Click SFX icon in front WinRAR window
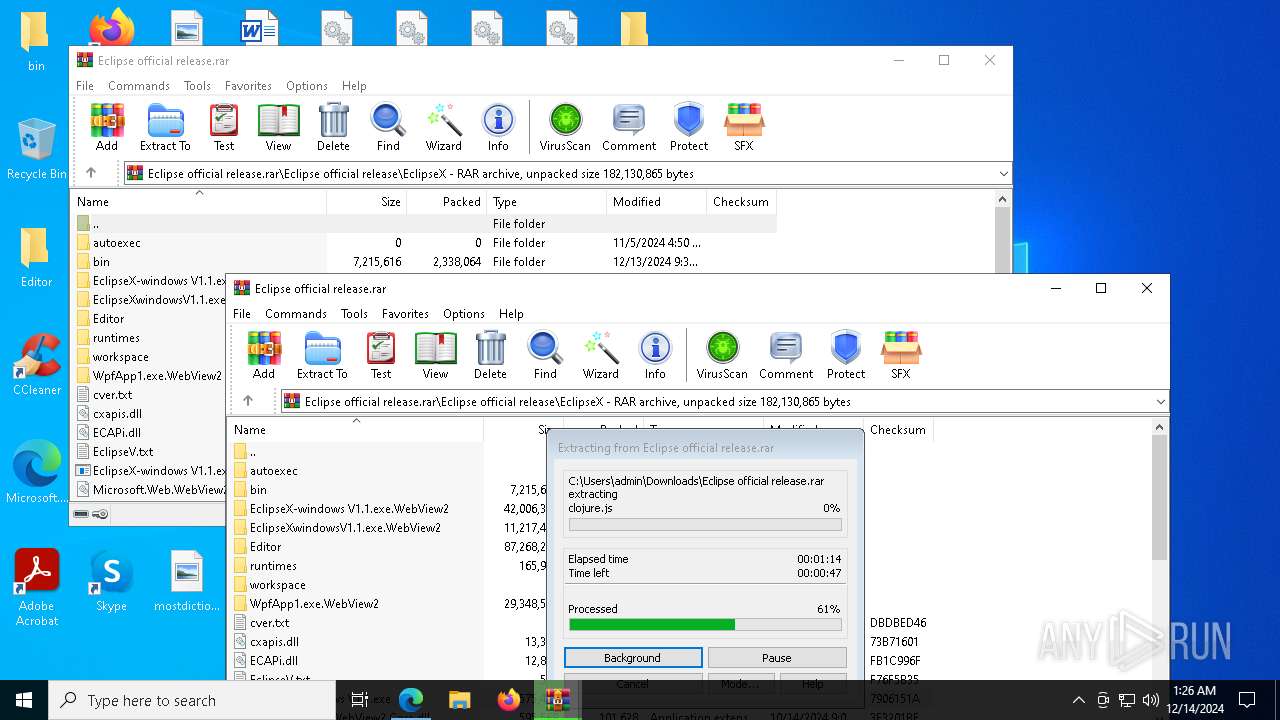 [901, 356]
